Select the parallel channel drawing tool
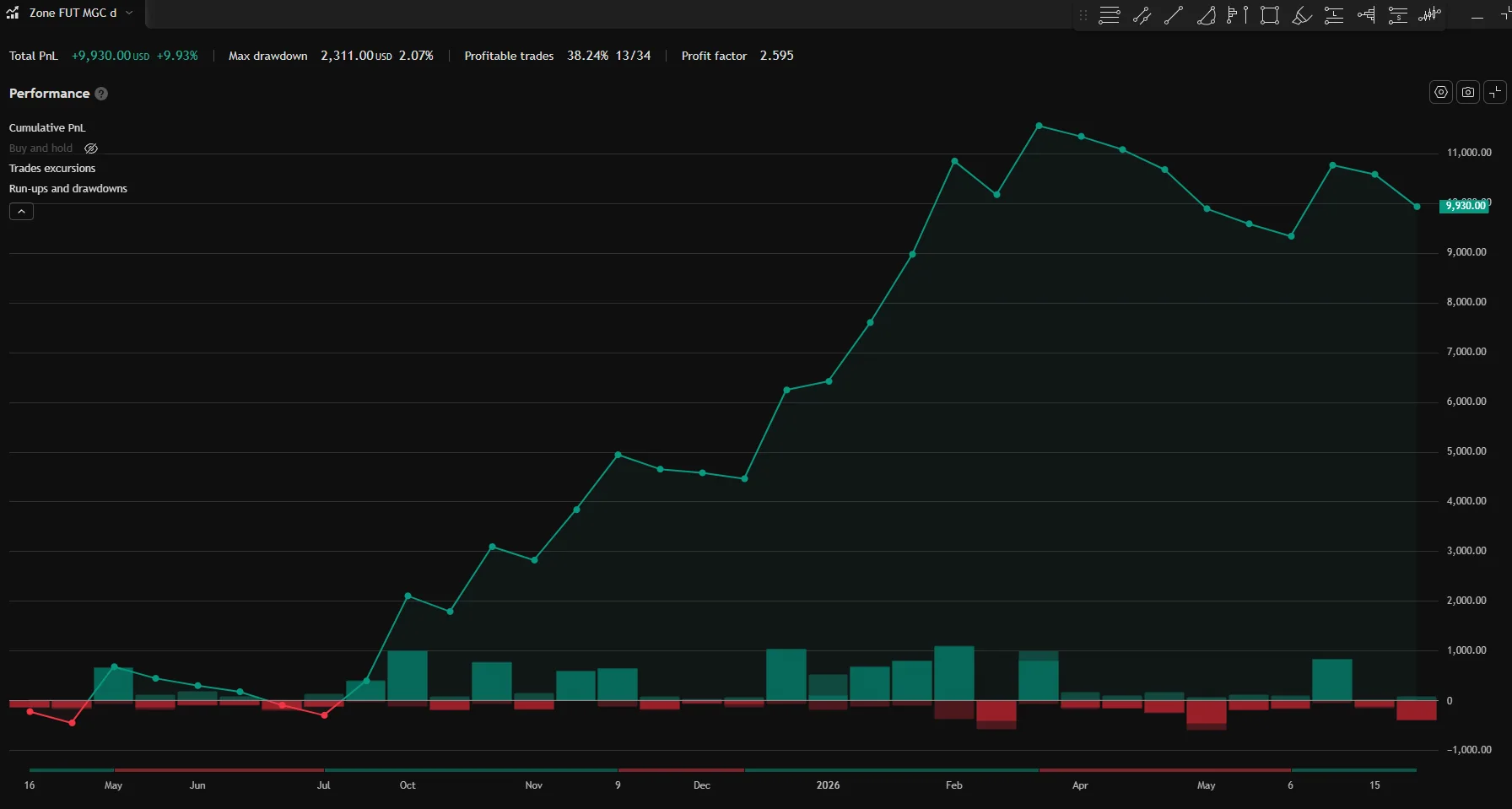 click(1142, 15)
